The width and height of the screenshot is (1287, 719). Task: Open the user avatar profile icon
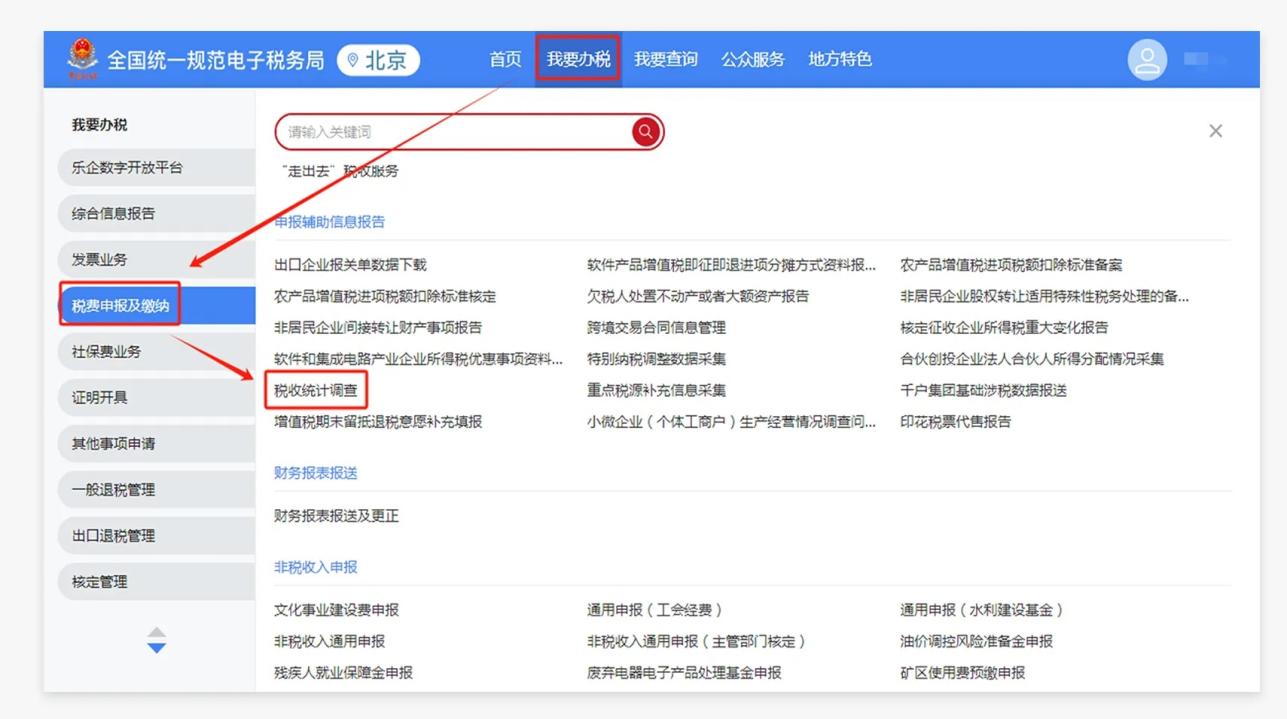[1147, 60]
